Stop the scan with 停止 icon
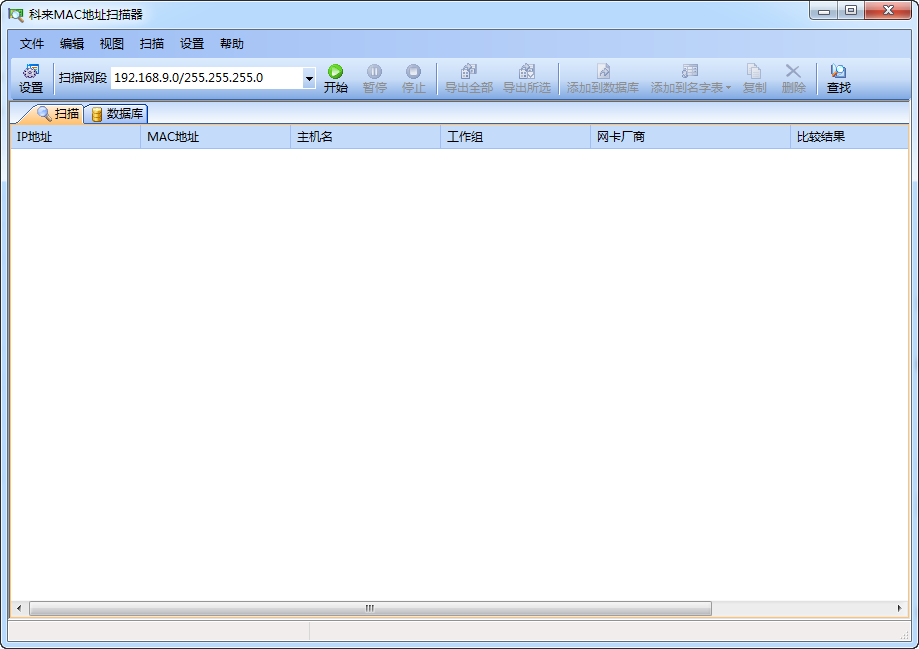This screenshot has width=919, height=649. pyautogui.click(x=413, y=78)
